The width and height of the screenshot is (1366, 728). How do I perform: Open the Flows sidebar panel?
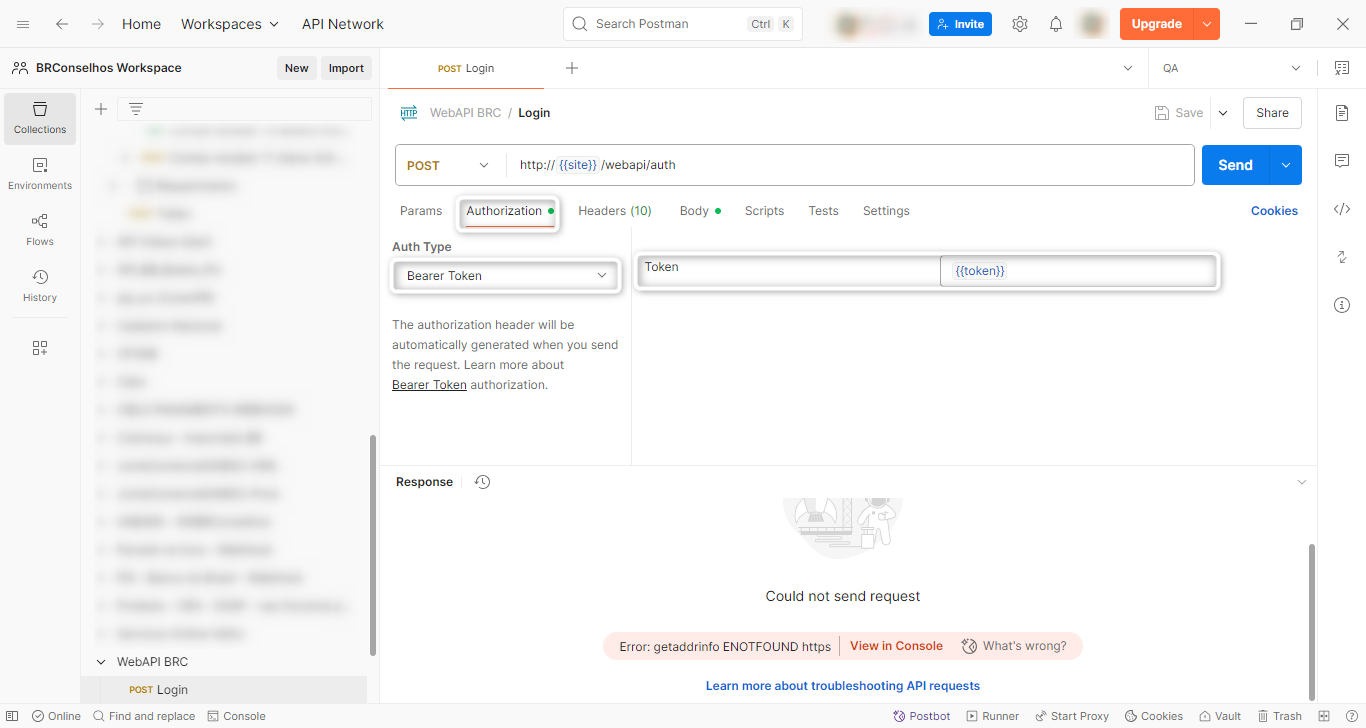40,230
